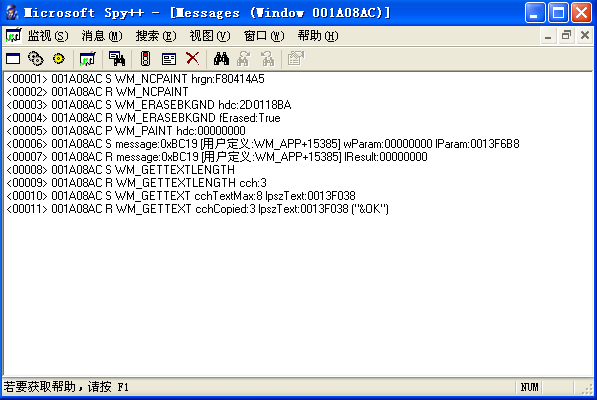
Task: Click the Find Window toolbar icon
Action: 117,59
